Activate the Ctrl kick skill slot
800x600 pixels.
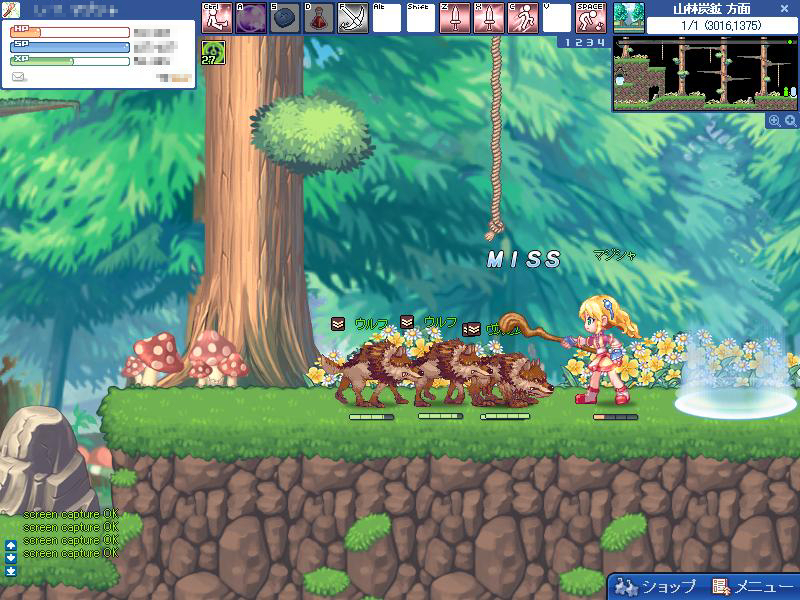[217, 18]
